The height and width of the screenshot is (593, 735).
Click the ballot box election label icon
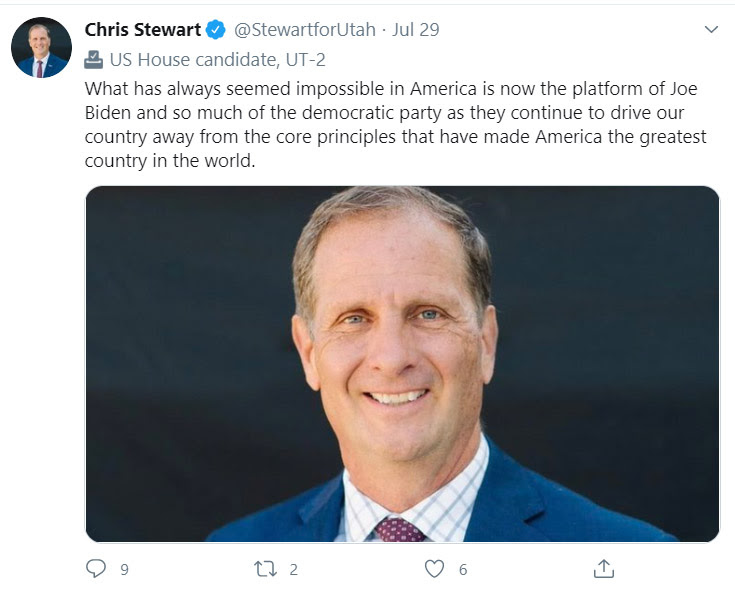[94, 59]
